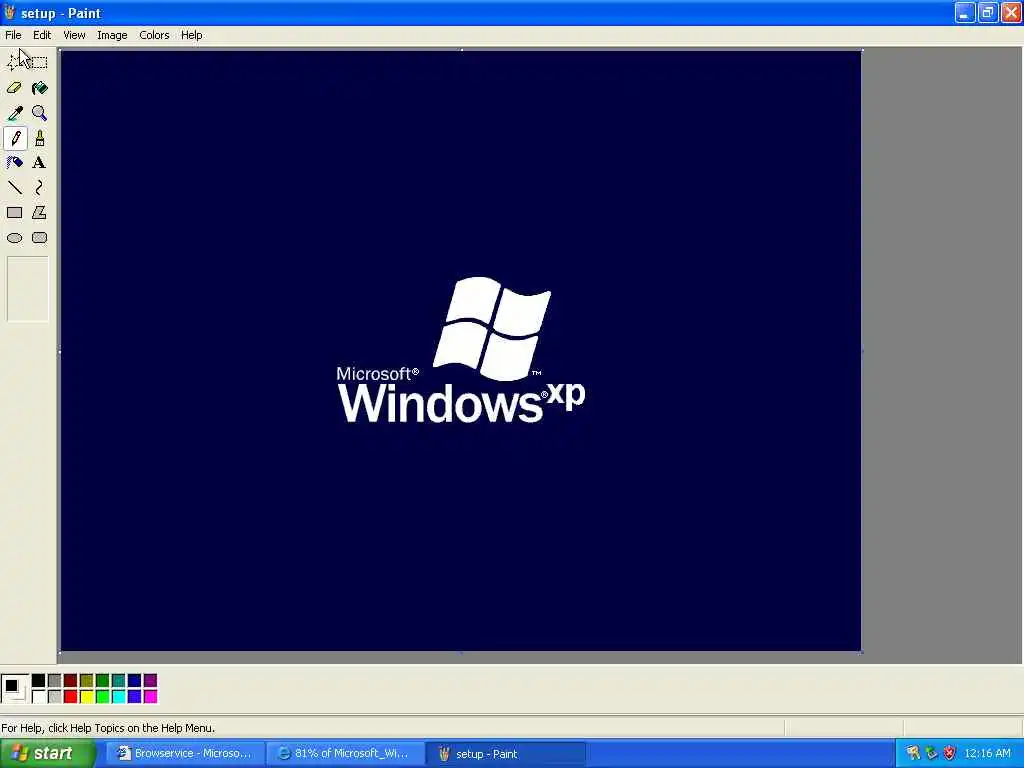Open the Image menu
The image size is (1024, 768).
click(112, 35)
